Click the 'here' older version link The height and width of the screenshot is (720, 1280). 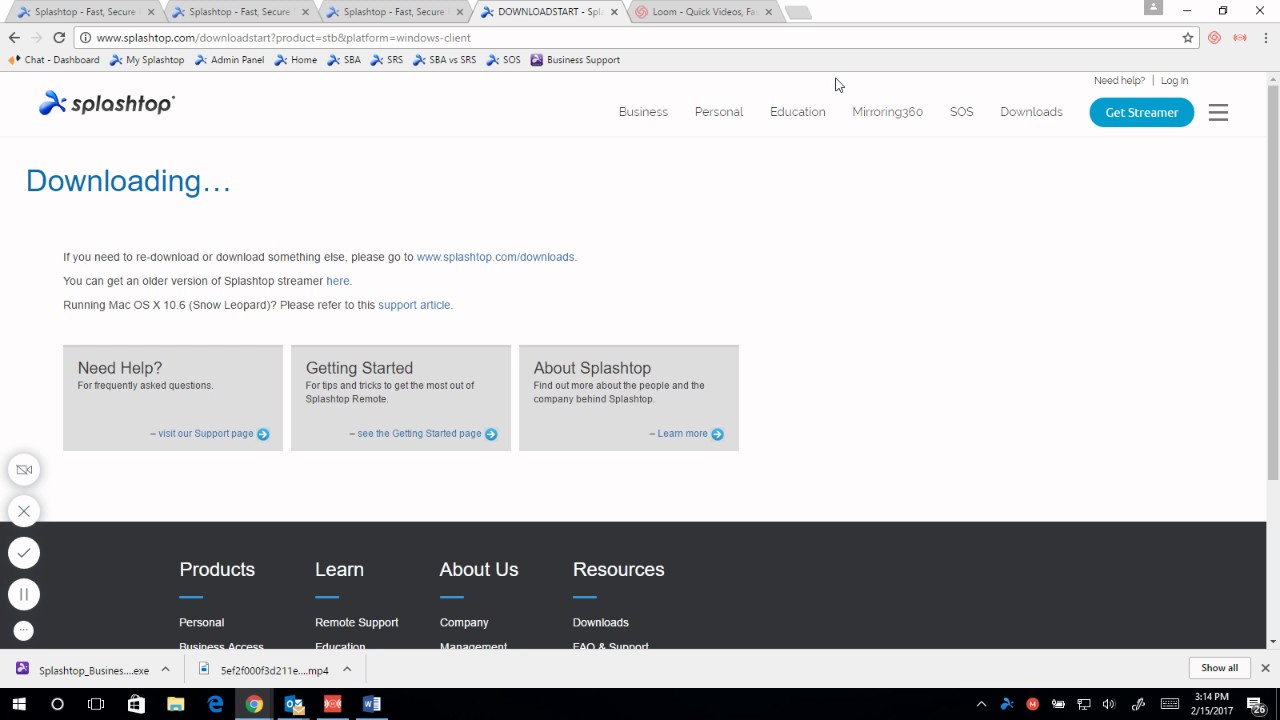coord(338,281)
